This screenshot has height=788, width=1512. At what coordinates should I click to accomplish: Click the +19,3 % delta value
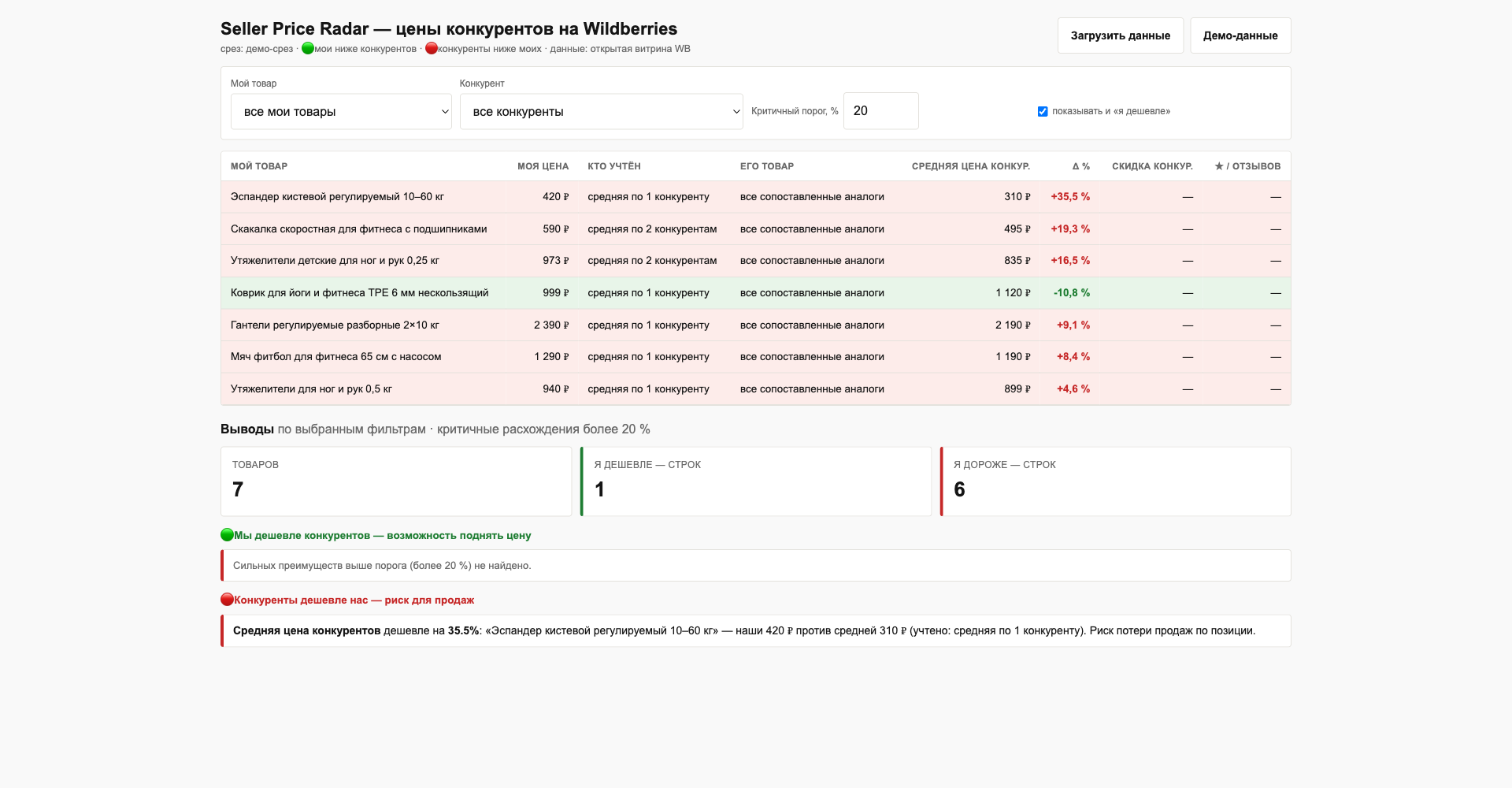(1070, 229)
